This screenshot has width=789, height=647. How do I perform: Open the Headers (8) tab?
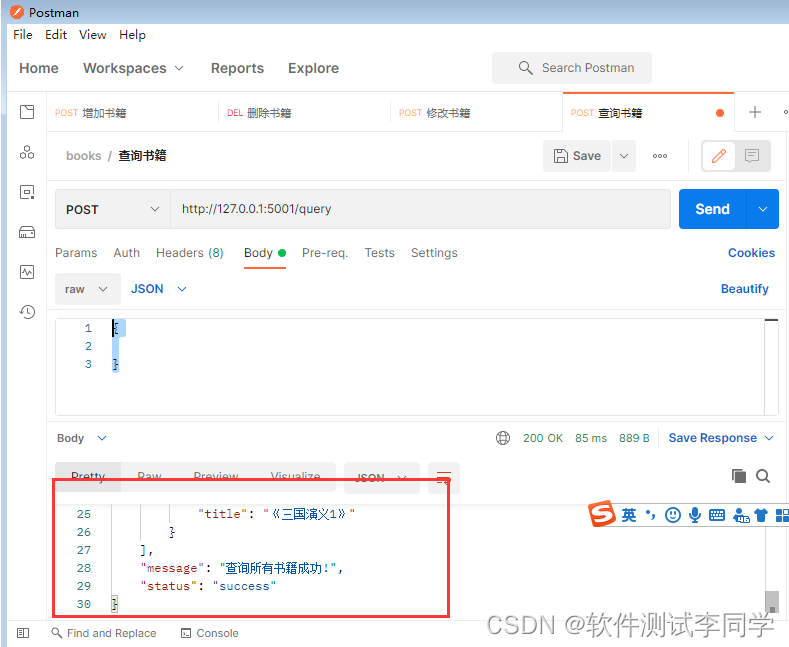click(190, 253)
